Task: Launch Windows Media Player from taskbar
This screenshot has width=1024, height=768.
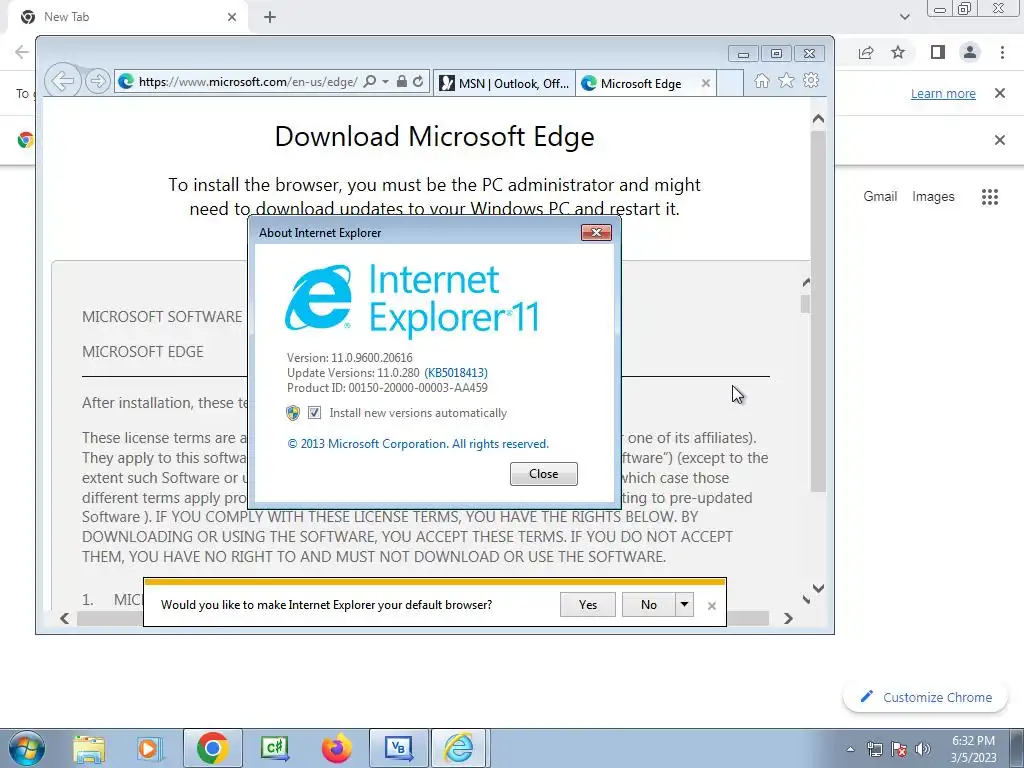Action: [x=150, y=748]
